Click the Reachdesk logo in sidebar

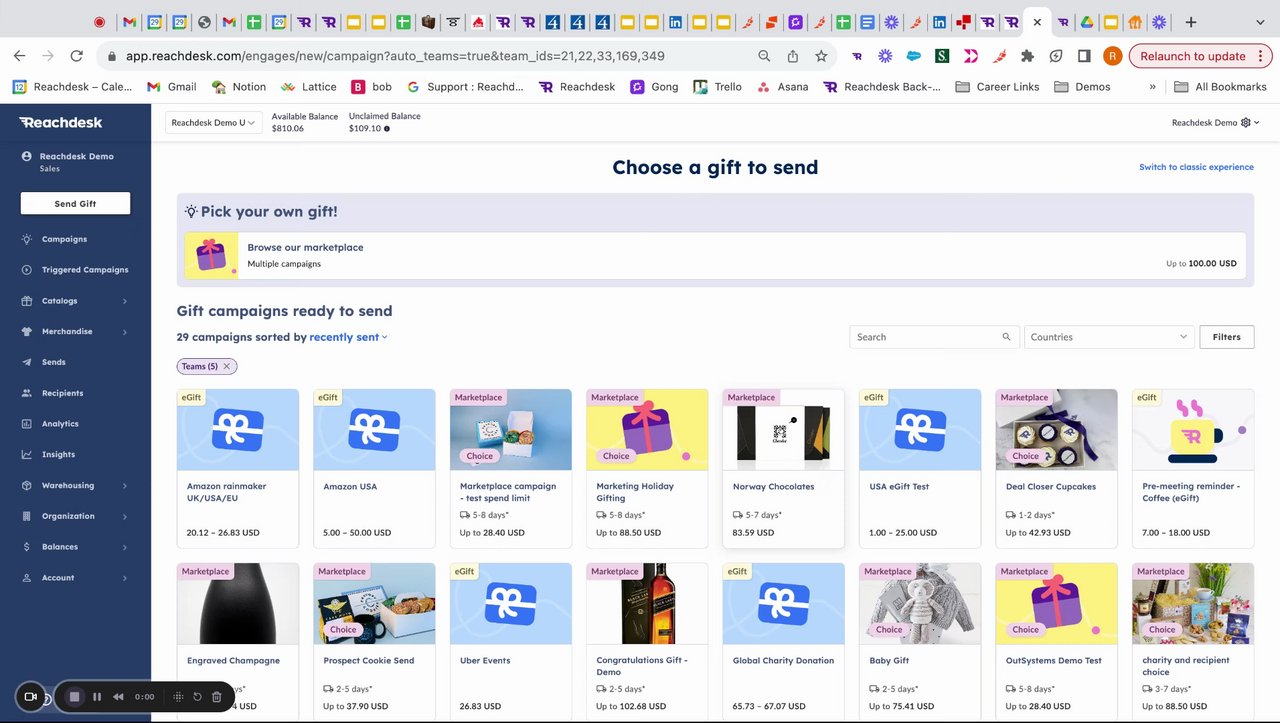60,122
